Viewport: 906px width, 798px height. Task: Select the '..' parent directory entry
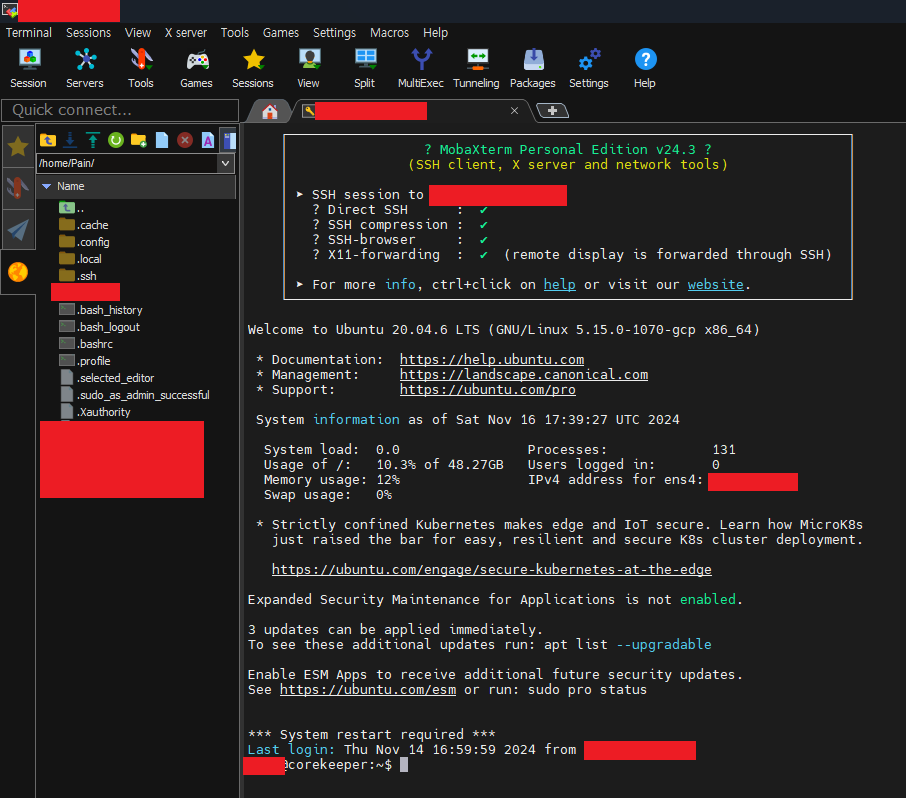point(72,208)
